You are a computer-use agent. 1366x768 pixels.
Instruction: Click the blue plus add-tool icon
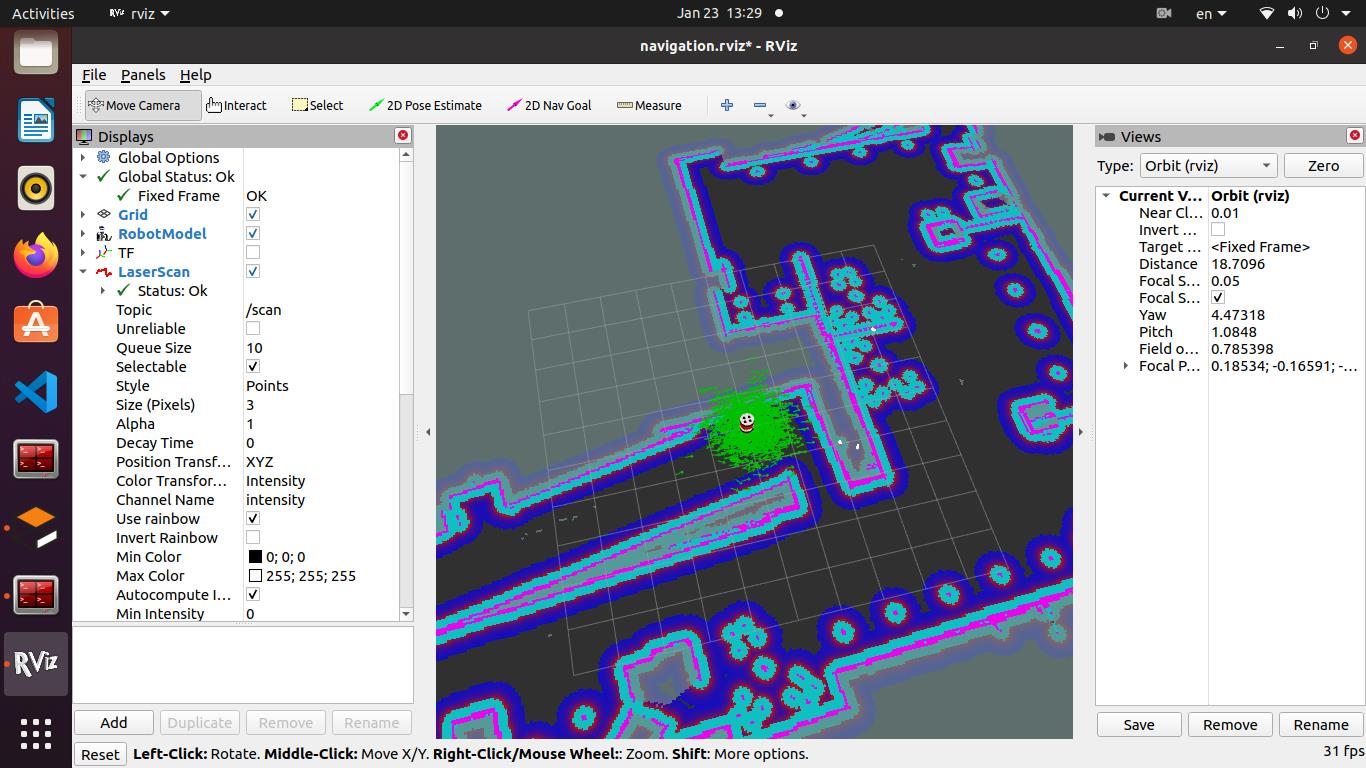coord(727,105)
